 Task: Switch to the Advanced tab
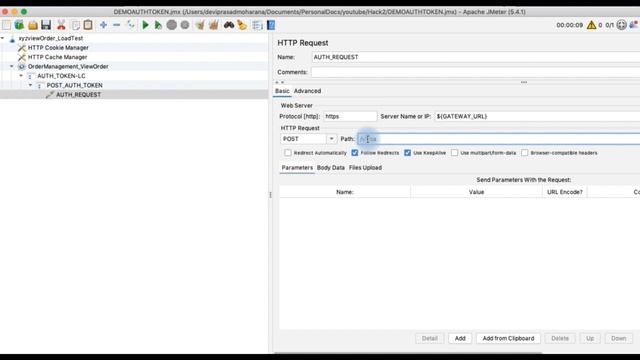(x=307, y=91)
